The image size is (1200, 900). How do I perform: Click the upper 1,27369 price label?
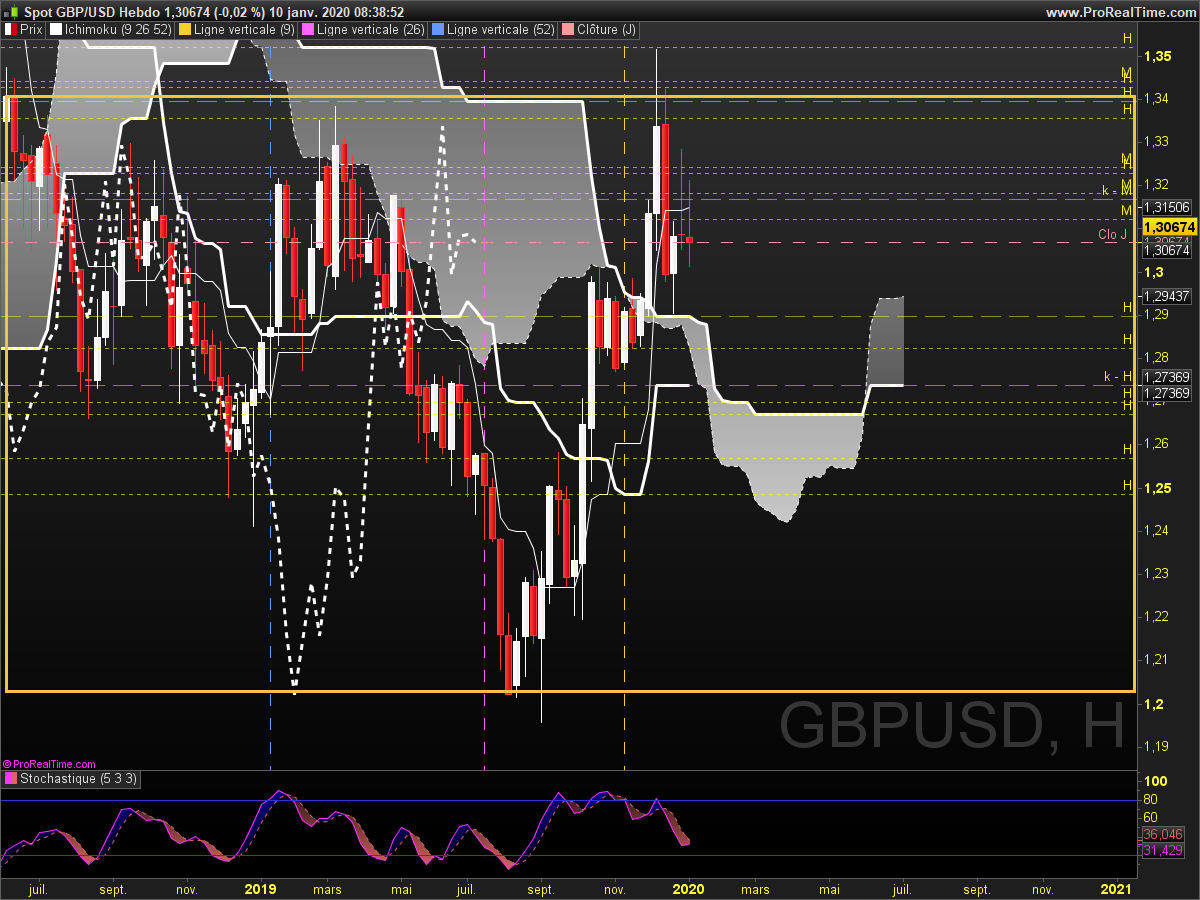(1166, 377)
